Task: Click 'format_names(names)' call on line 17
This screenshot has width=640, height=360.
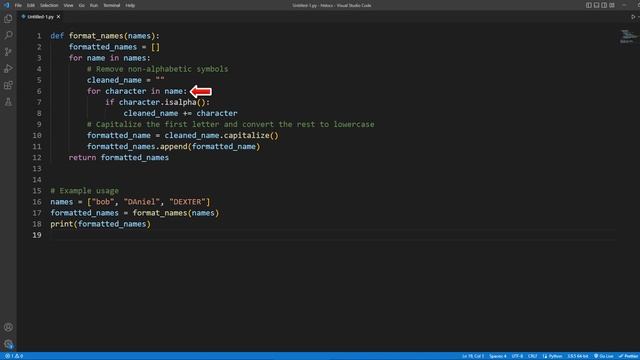Action: (176, 213)
